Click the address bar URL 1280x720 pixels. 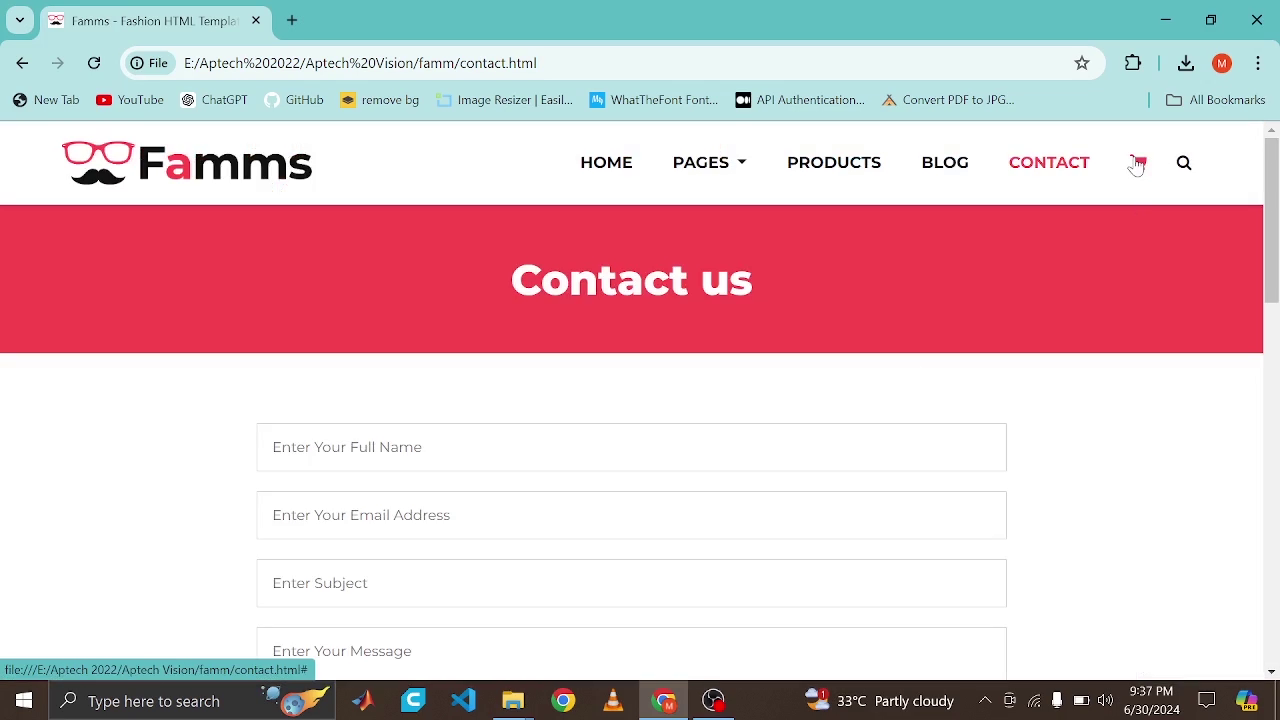tap(360, 63)
